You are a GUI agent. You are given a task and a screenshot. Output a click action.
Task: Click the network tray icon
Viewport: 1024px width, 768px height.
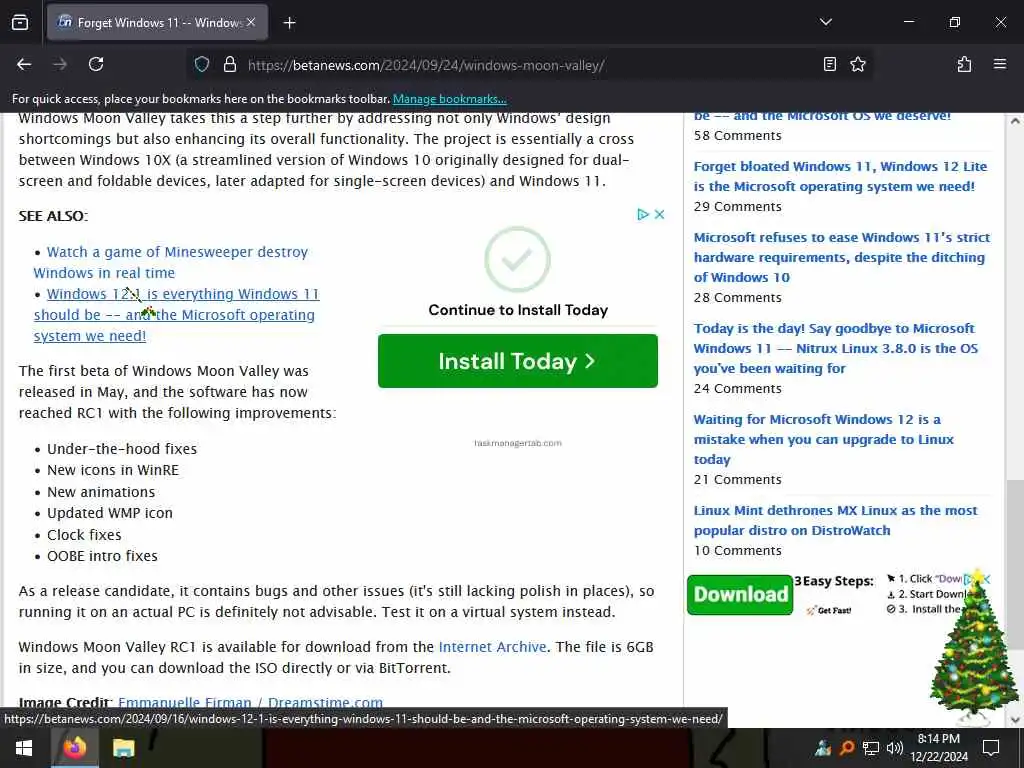871,748
